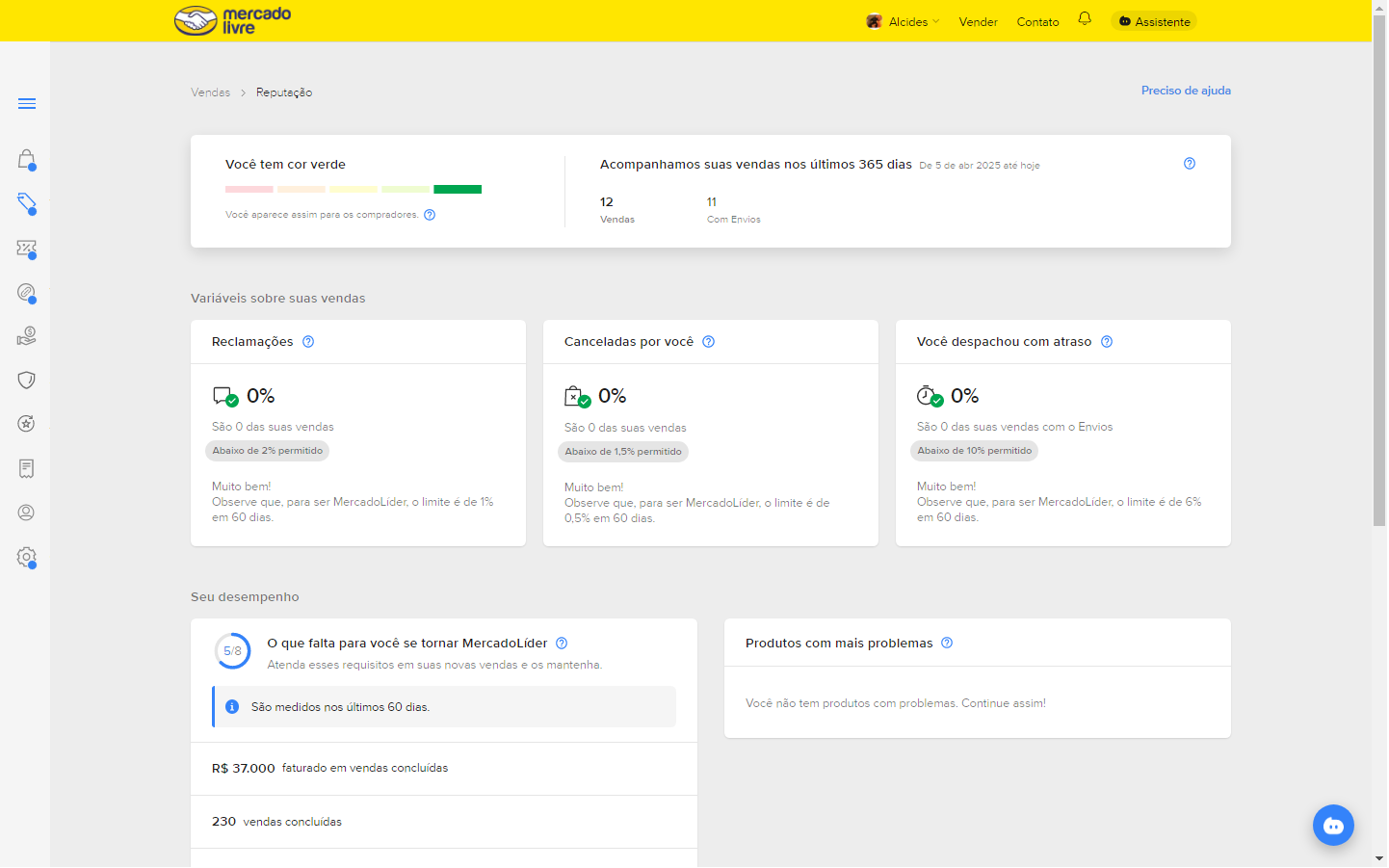Click help icon beside Produtos com mais problemas
This screenshot has height=868, width=1389.
click(x=947, y=643)
